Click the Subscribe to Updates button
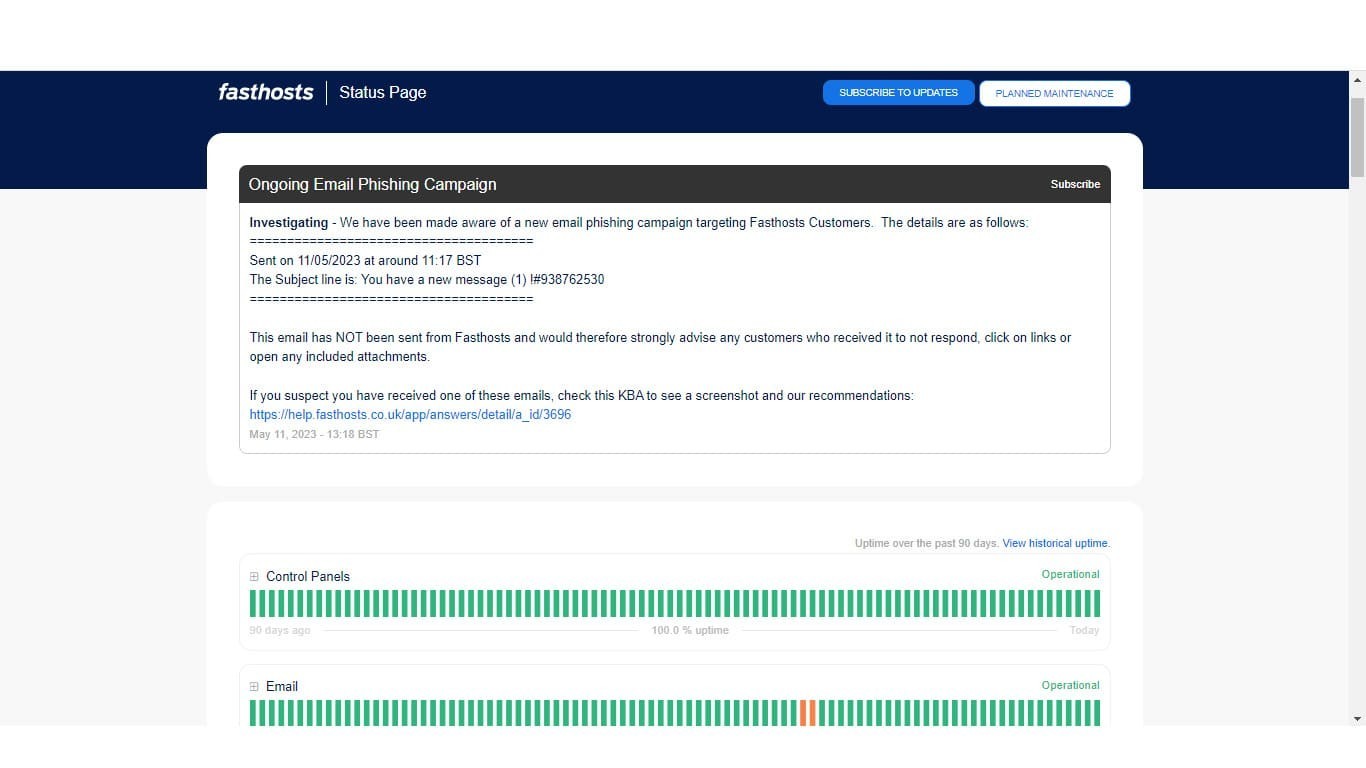Image resolution: width=1366 pixels, height=768 pixels. point(898,93)
